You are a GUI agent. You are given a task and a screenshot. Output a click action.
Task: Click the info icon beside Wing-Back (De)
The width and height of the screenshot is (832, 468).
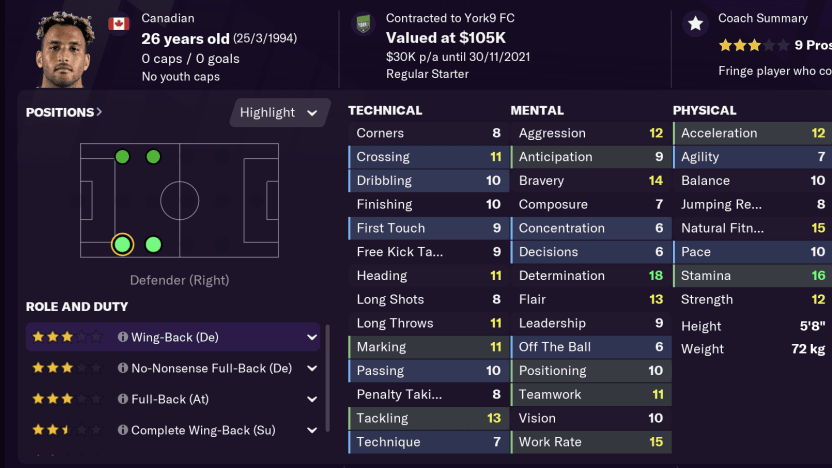123,338
